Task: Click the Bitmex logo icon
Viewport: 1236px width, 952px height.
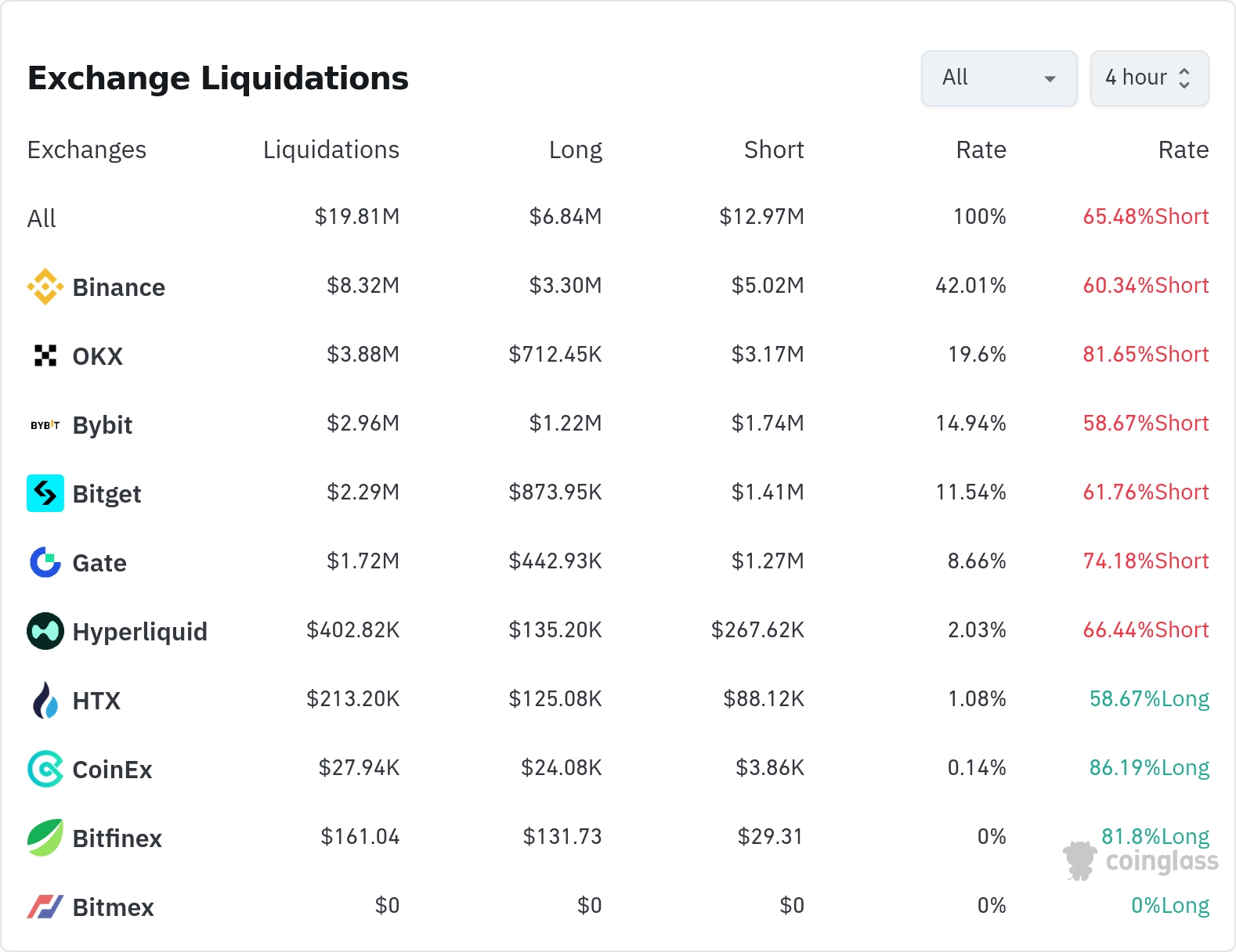Action: [45, 907]
